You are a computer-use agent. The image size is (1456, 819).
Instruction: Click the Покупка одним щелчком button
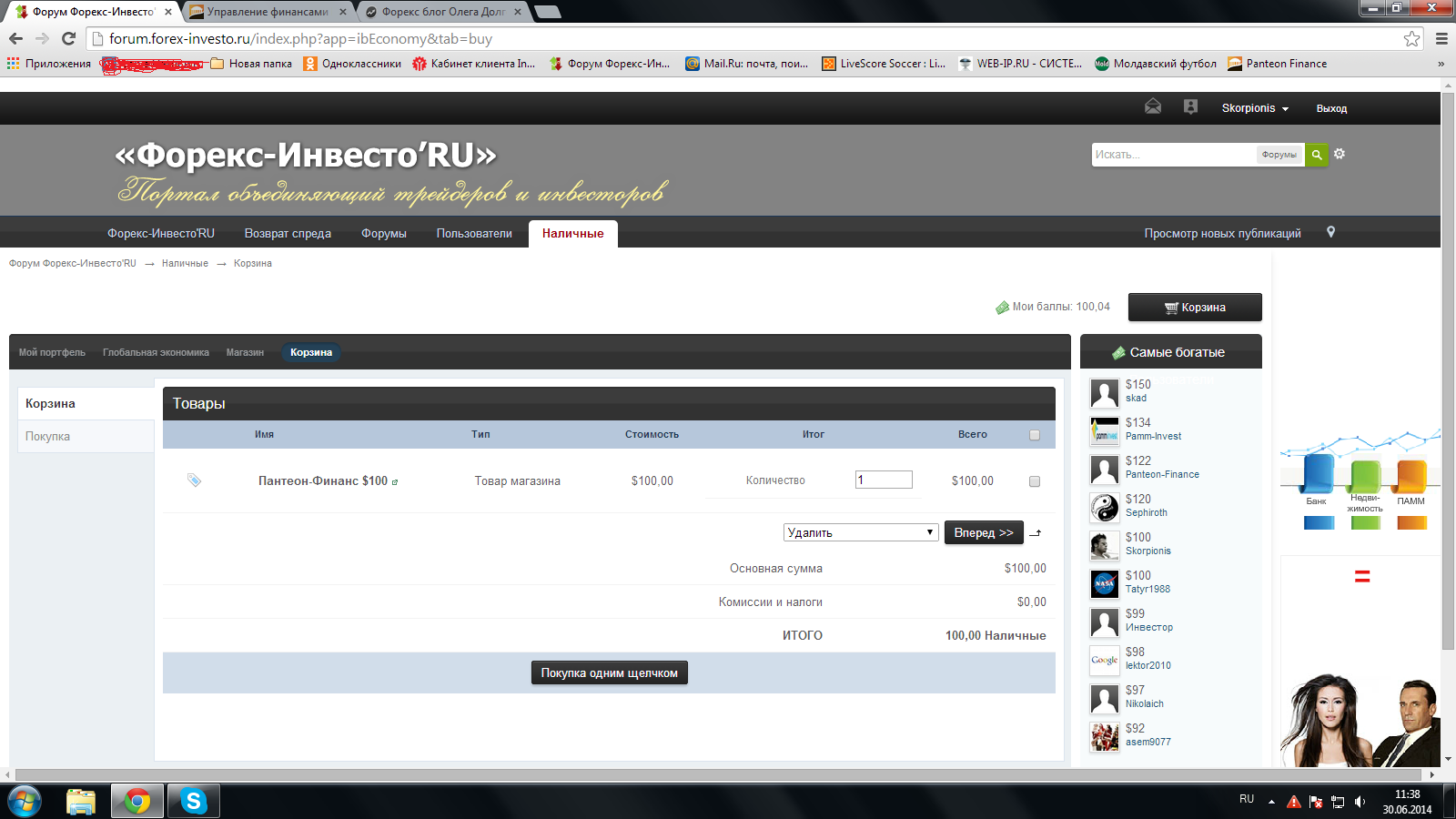coord(609,672)
